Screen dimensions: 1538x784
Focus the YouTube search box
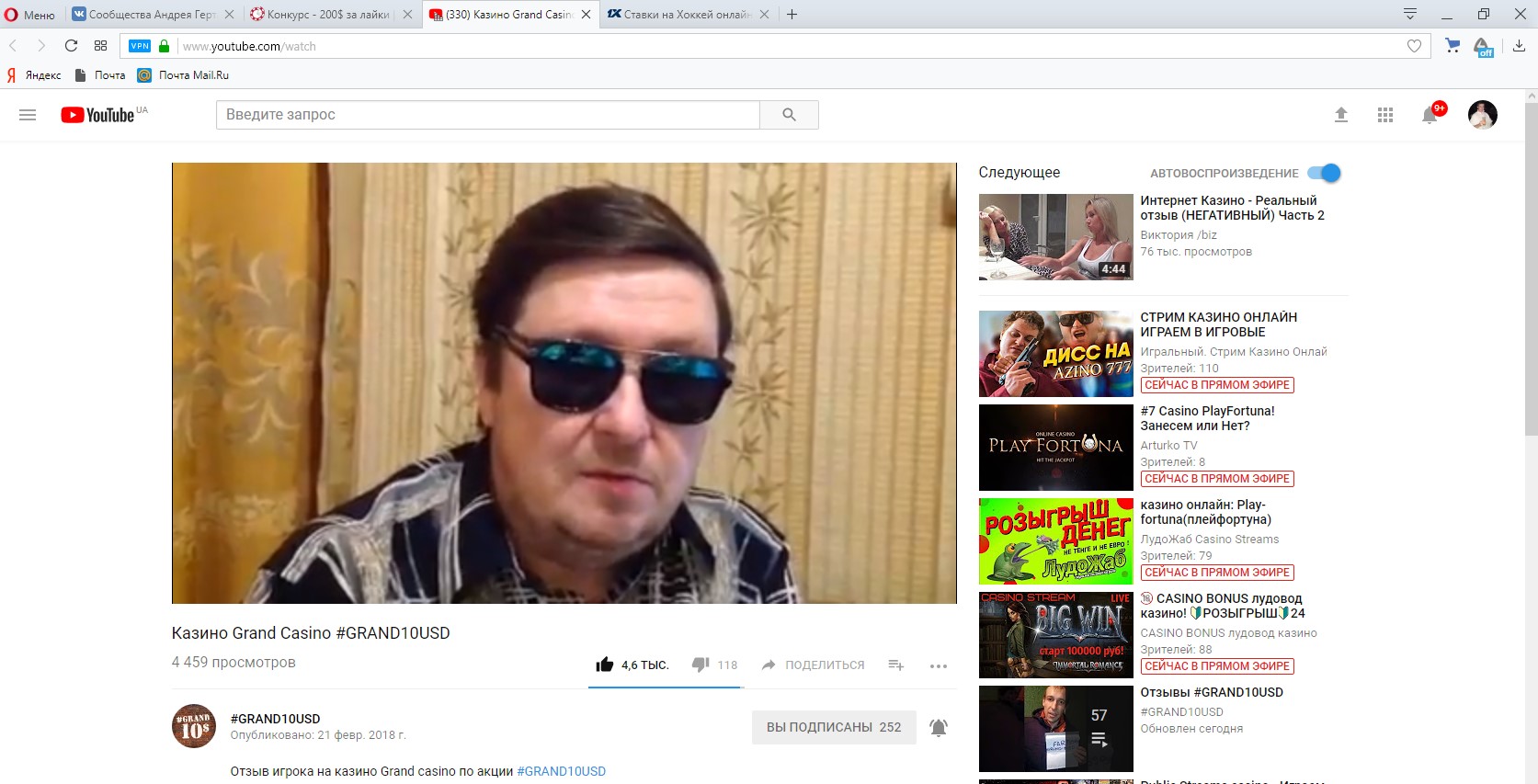coord(488,115)
